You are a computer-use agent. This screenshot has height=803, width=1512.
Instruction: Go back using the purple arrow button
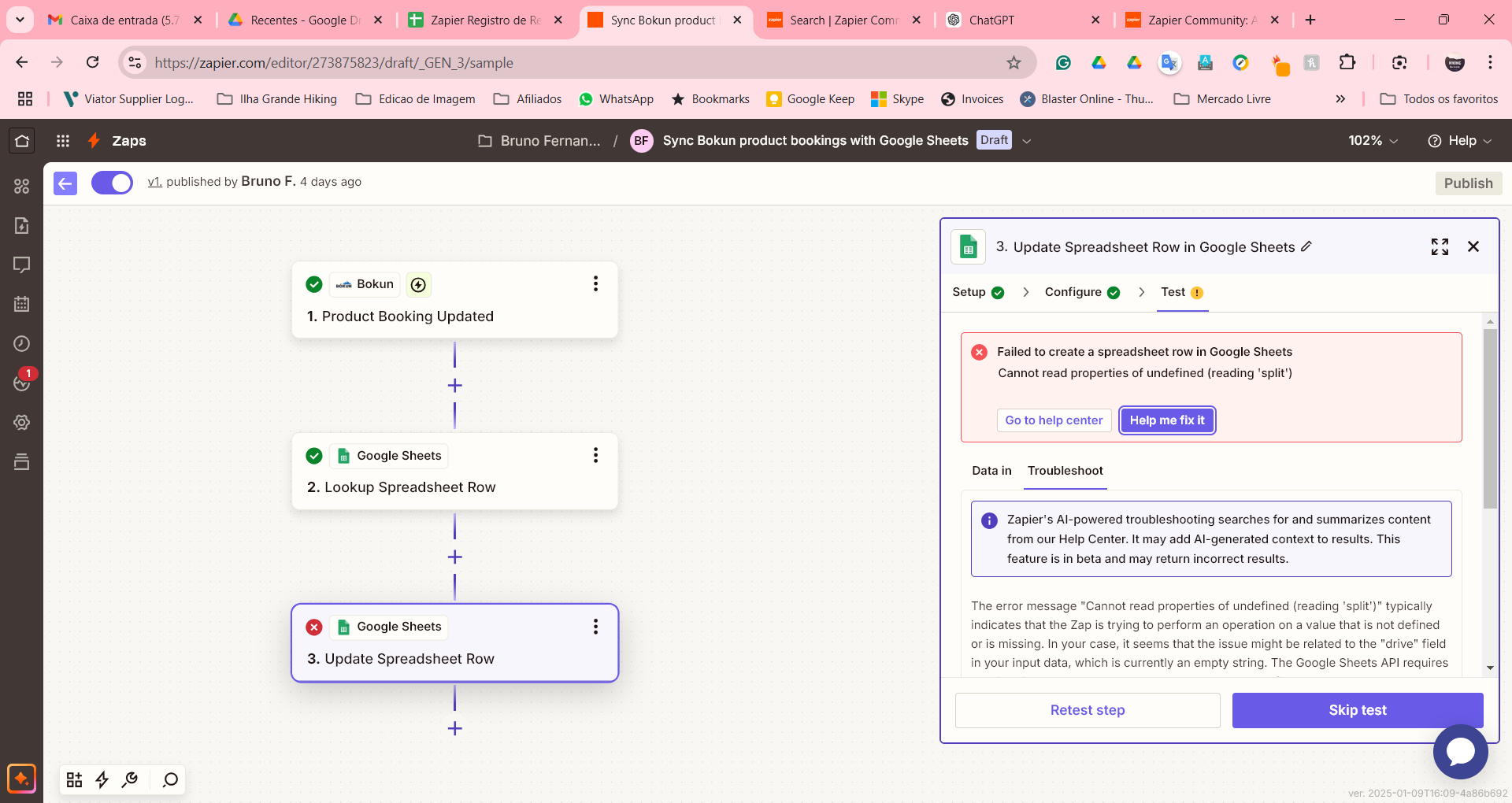pyautogui.click(x=65, y=183)
